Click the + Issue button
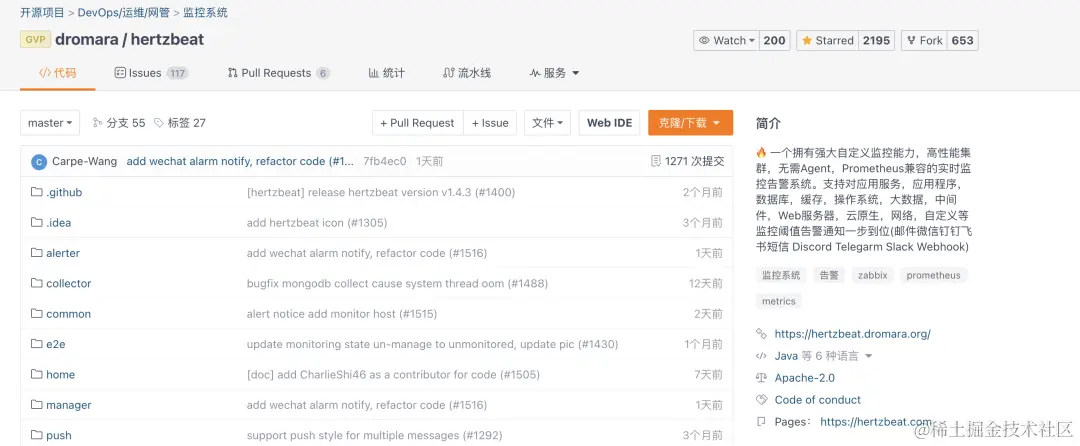 490,123
